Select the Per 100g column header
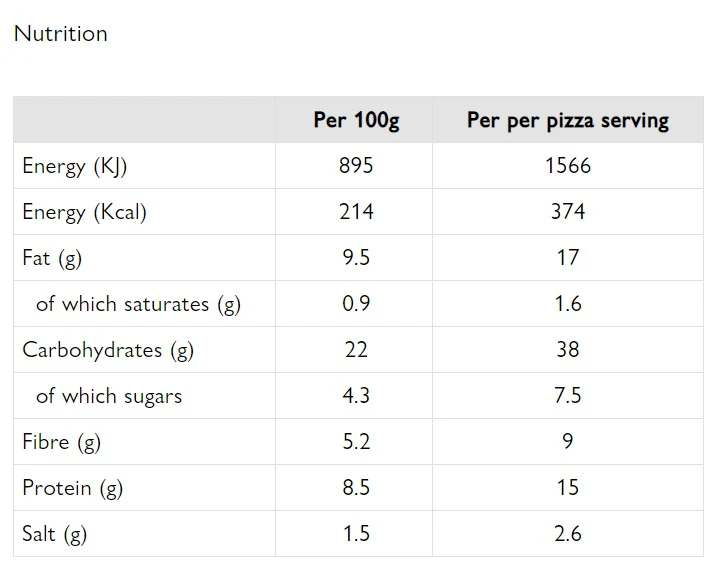Viewport: 720px width, 570px height. point(356,120)
